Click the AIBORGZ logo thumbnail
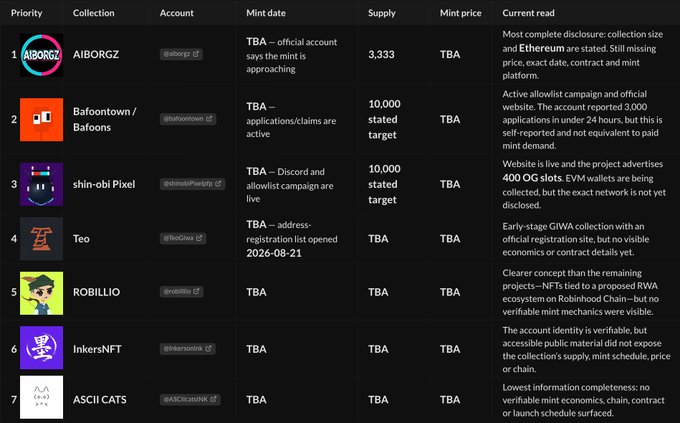The height and width of the screenshot is (423, 680). [x=41, y=55]
